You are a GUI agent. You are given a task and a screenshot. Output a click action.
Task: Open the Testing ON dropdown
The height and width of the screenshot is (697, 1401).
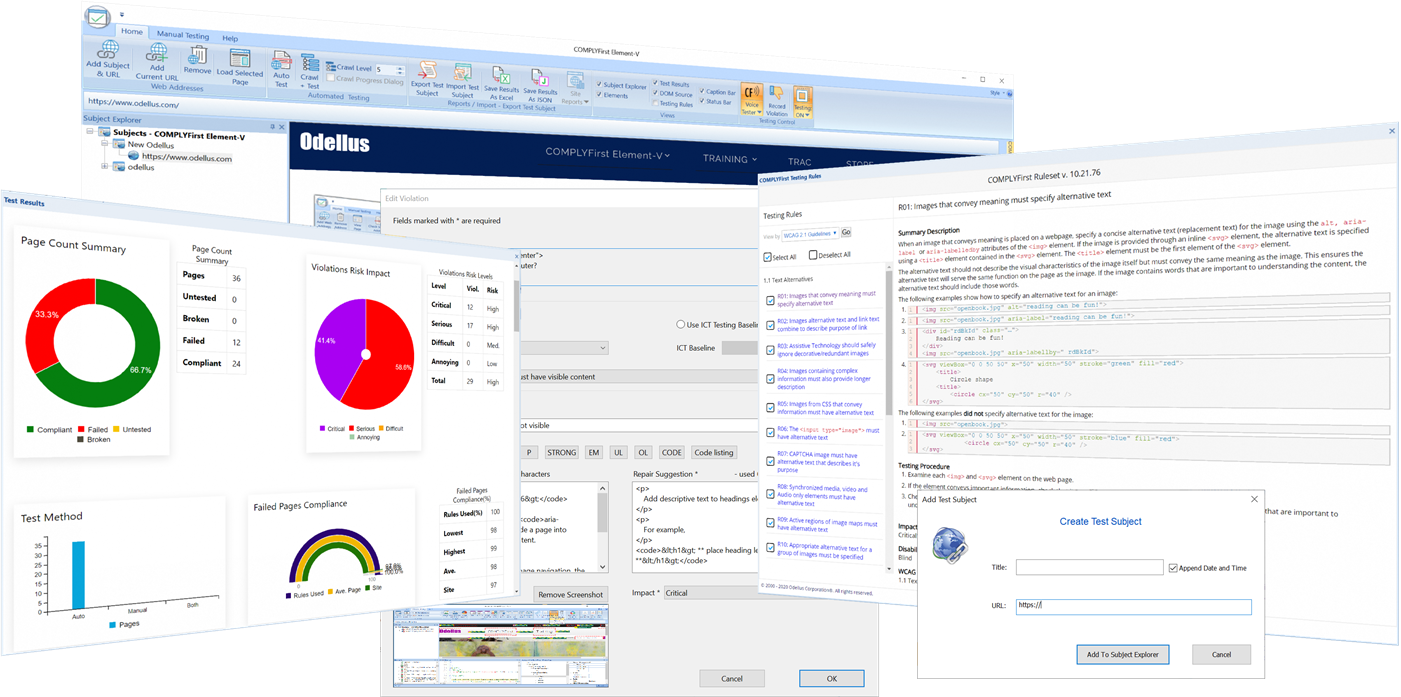[x=802, y=102]
